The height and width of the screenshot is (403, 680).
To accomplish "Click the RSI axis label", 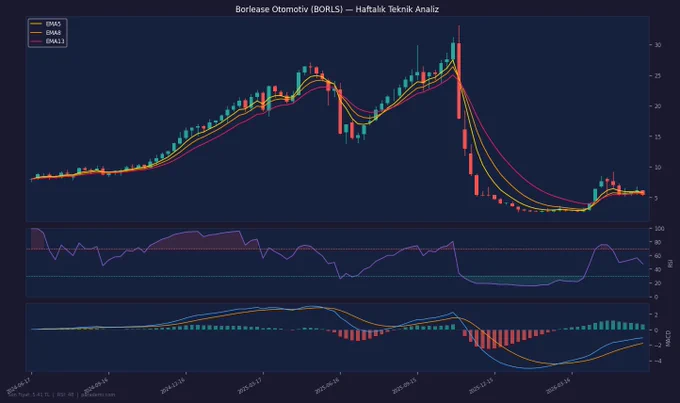I will [670, 263].
